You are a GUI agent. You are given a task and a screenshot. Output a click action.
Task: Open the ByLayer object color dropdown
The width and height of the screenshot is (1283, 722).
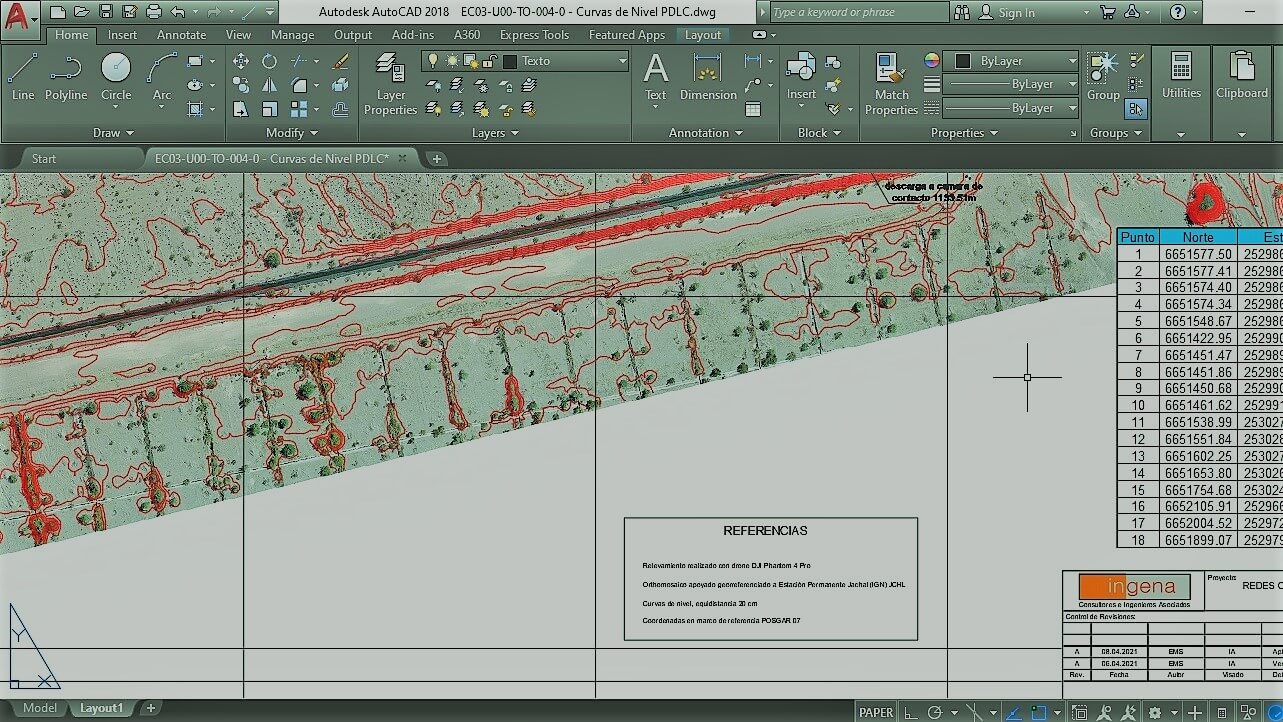(1072, 61)
